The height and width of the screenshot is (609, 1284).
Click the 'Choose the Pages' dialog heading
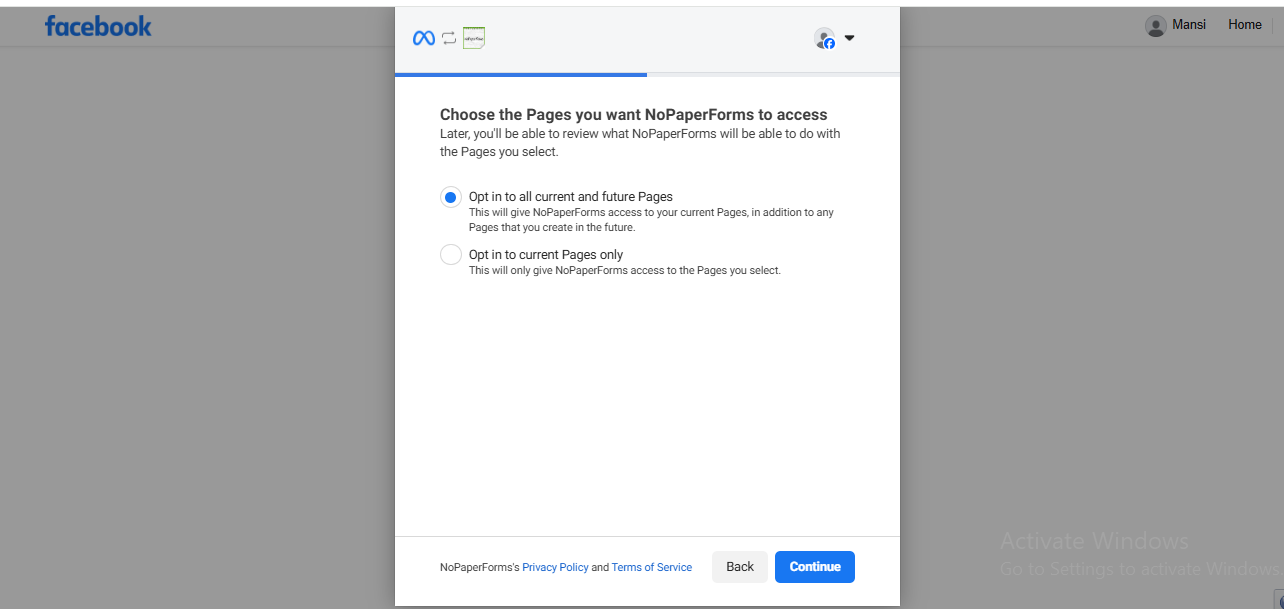coord(633,115)
